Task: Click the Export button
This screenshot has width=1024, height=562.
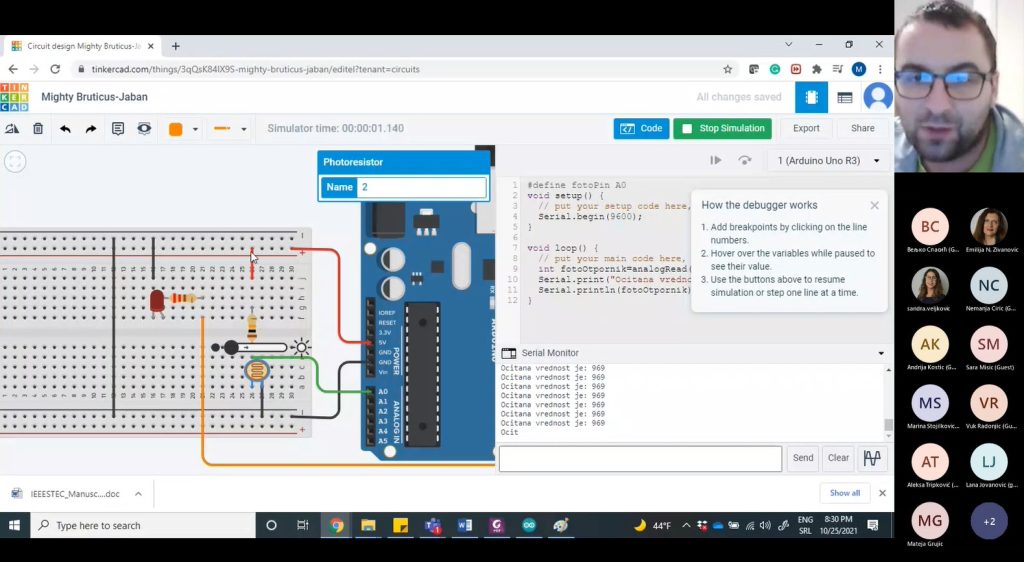Action: tap(806, 128)
